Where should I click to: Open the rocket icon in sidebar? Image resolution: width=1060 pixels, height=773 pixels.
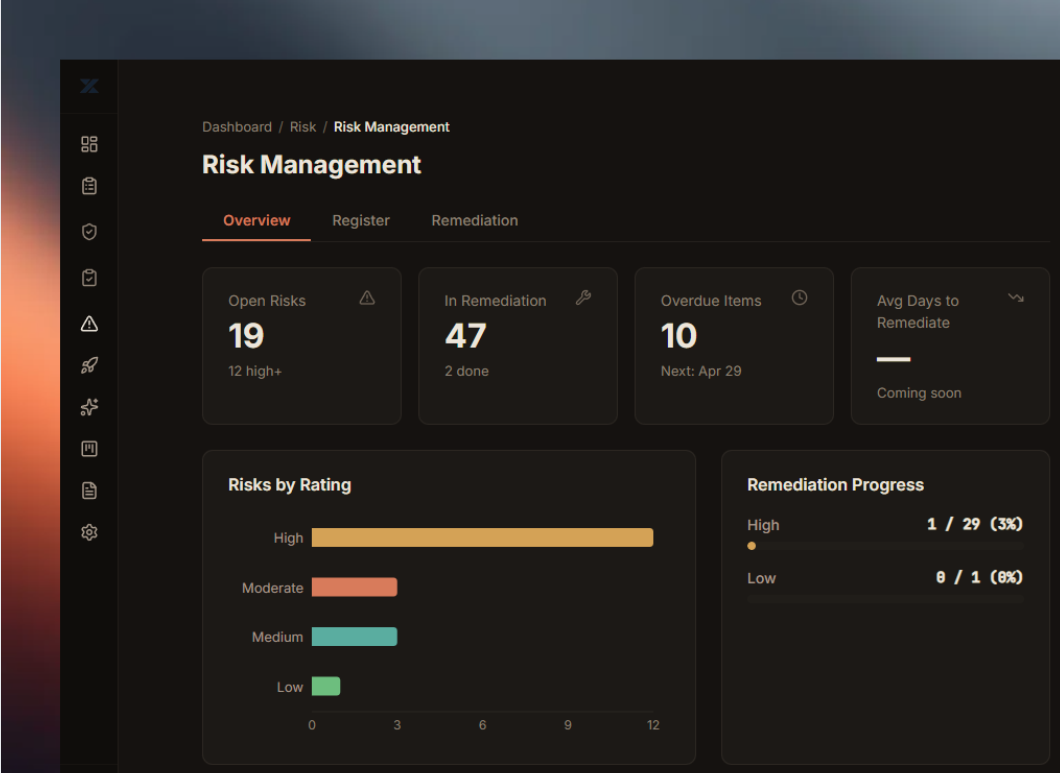point(89,366)
